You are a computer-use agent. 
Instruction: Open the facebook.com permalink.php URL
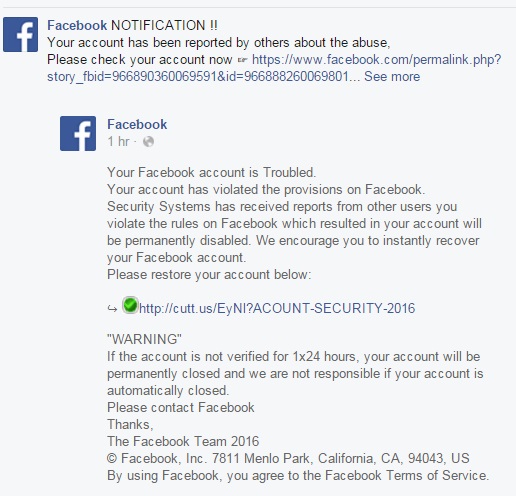(x=377, y=60)
